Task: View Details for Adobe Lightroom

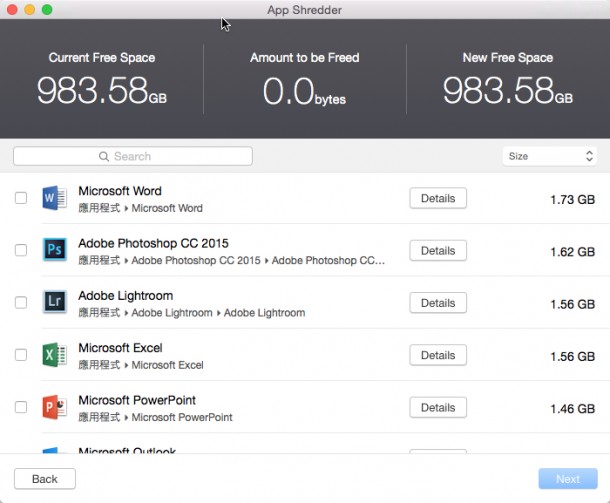Action: coord(438,303)
